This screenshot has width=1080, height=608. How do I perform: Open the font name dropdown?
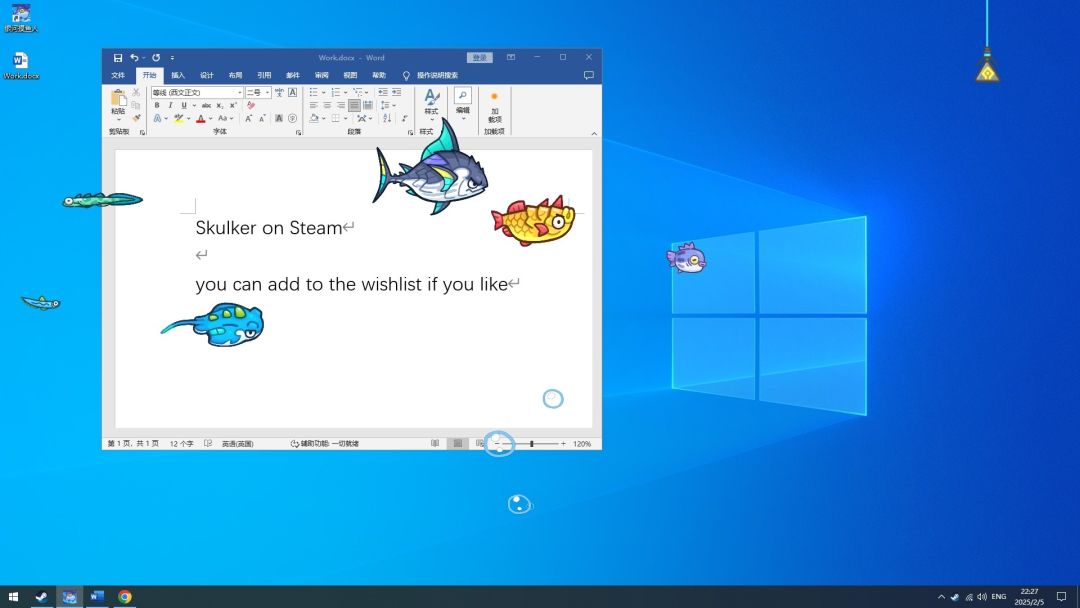pyautogui.click(x=240, y=92)
